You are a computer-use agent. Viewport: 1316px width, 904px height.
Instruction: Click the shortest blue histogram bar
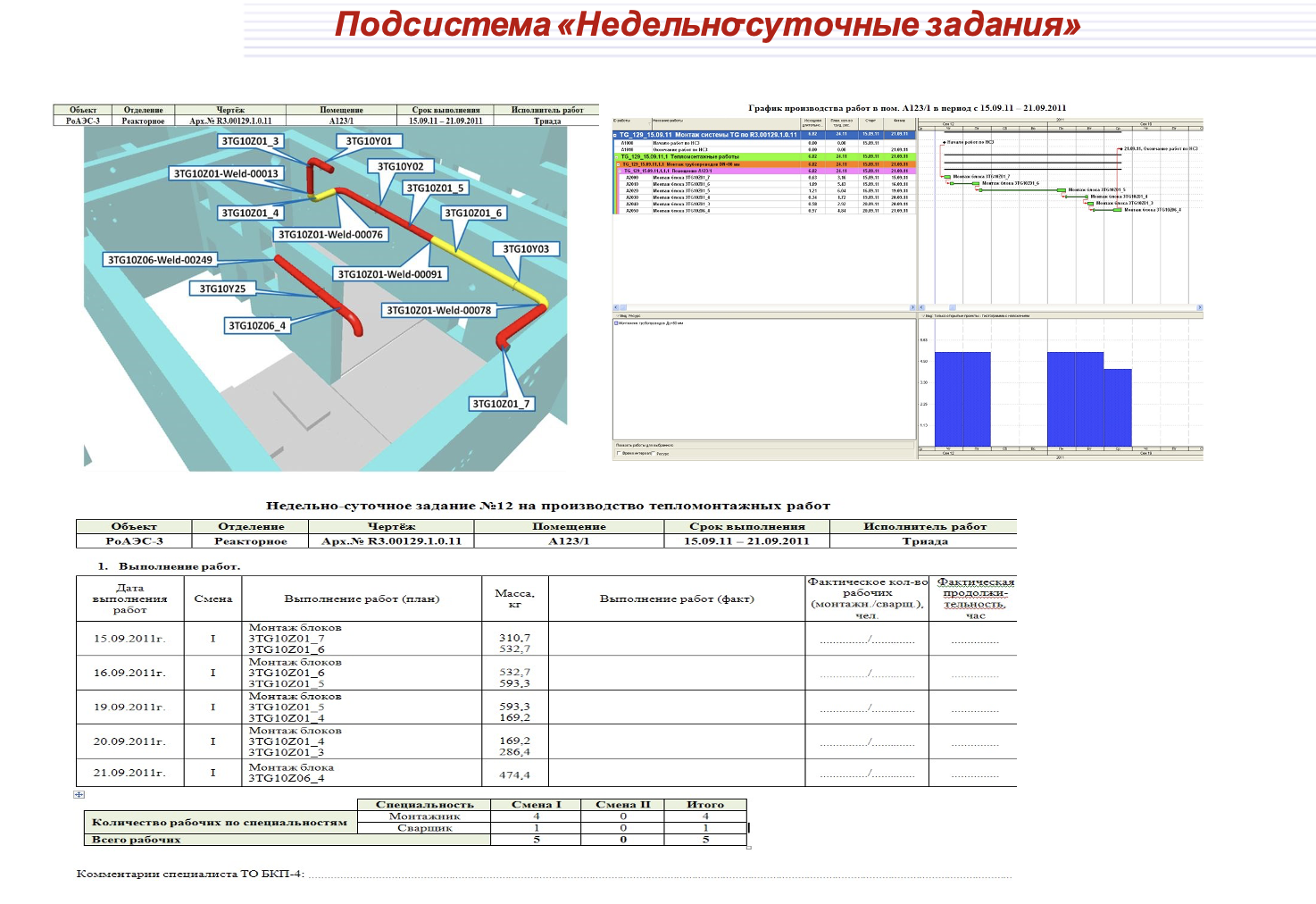coord(1118,407)
